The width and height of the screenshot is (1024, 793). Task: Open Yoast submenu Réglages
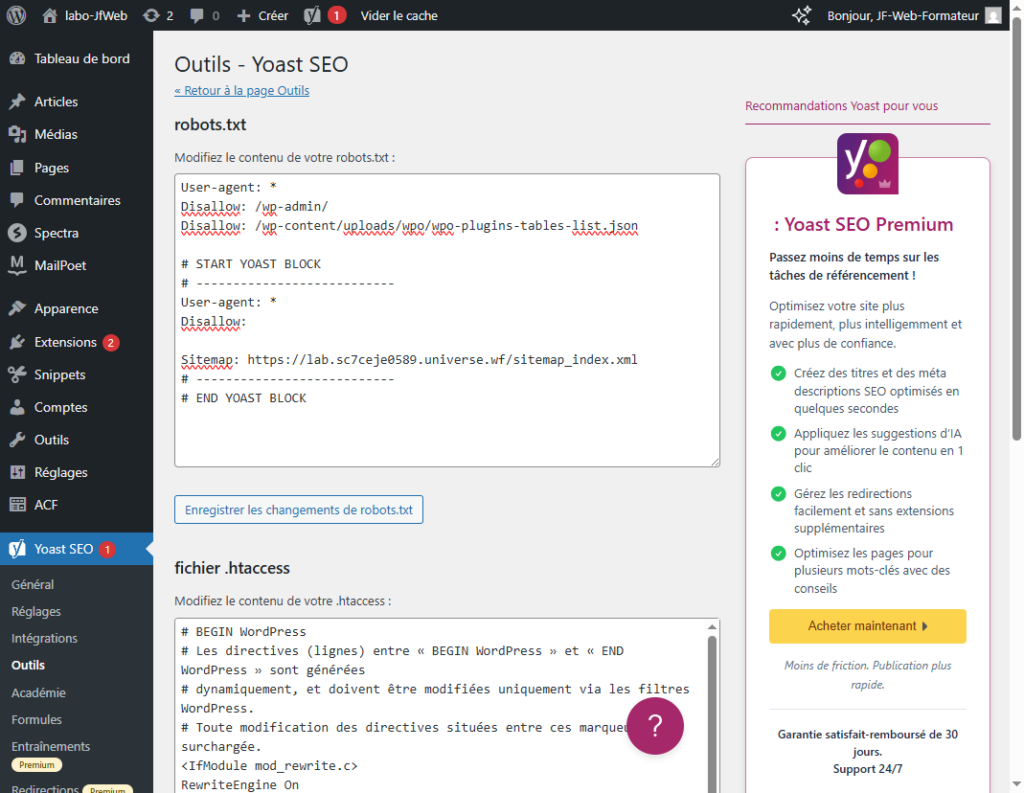(36, 611)
